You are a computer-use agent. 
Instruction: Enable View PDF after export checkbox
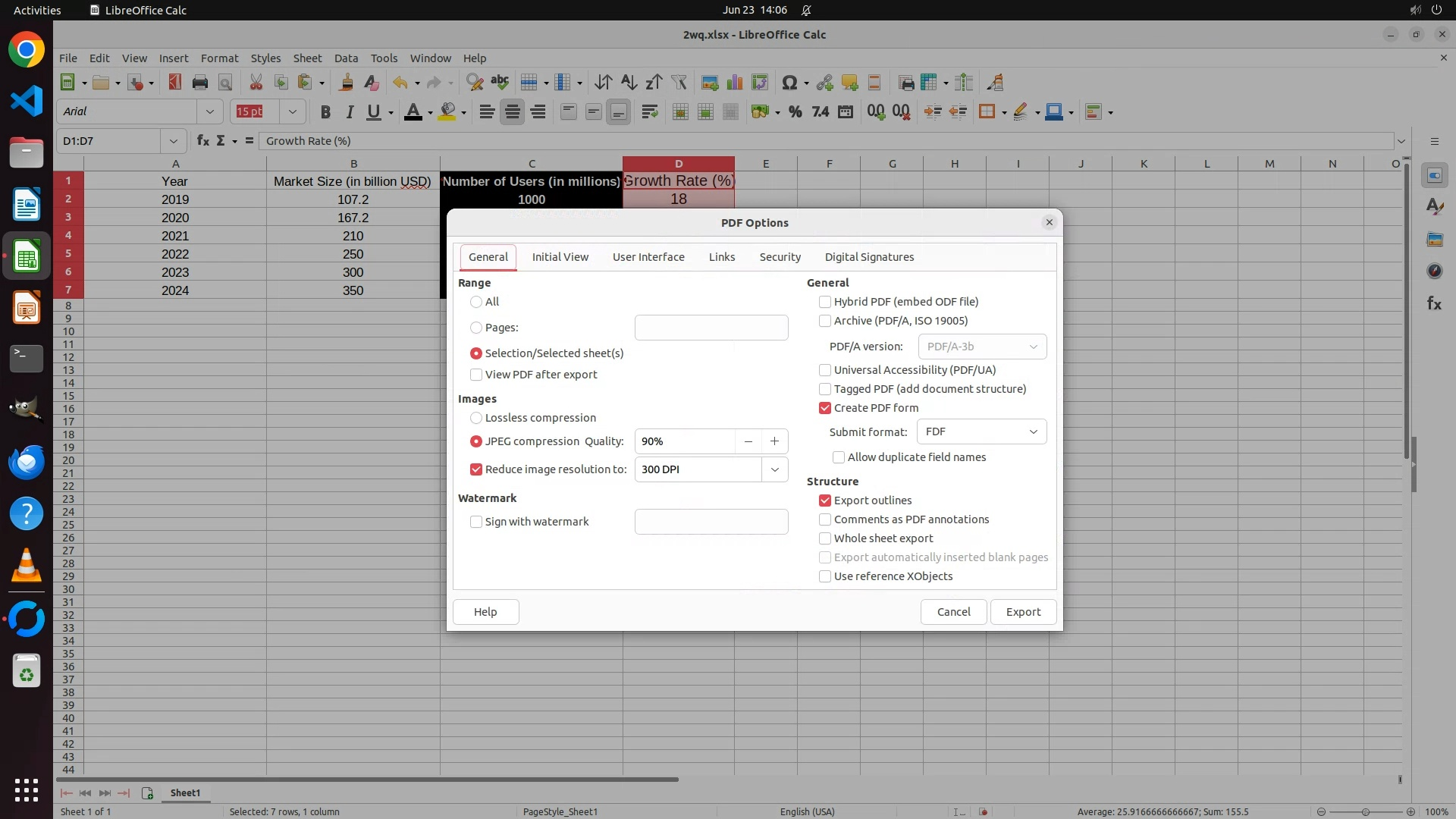pyautogui.click(x=476, y=375)
